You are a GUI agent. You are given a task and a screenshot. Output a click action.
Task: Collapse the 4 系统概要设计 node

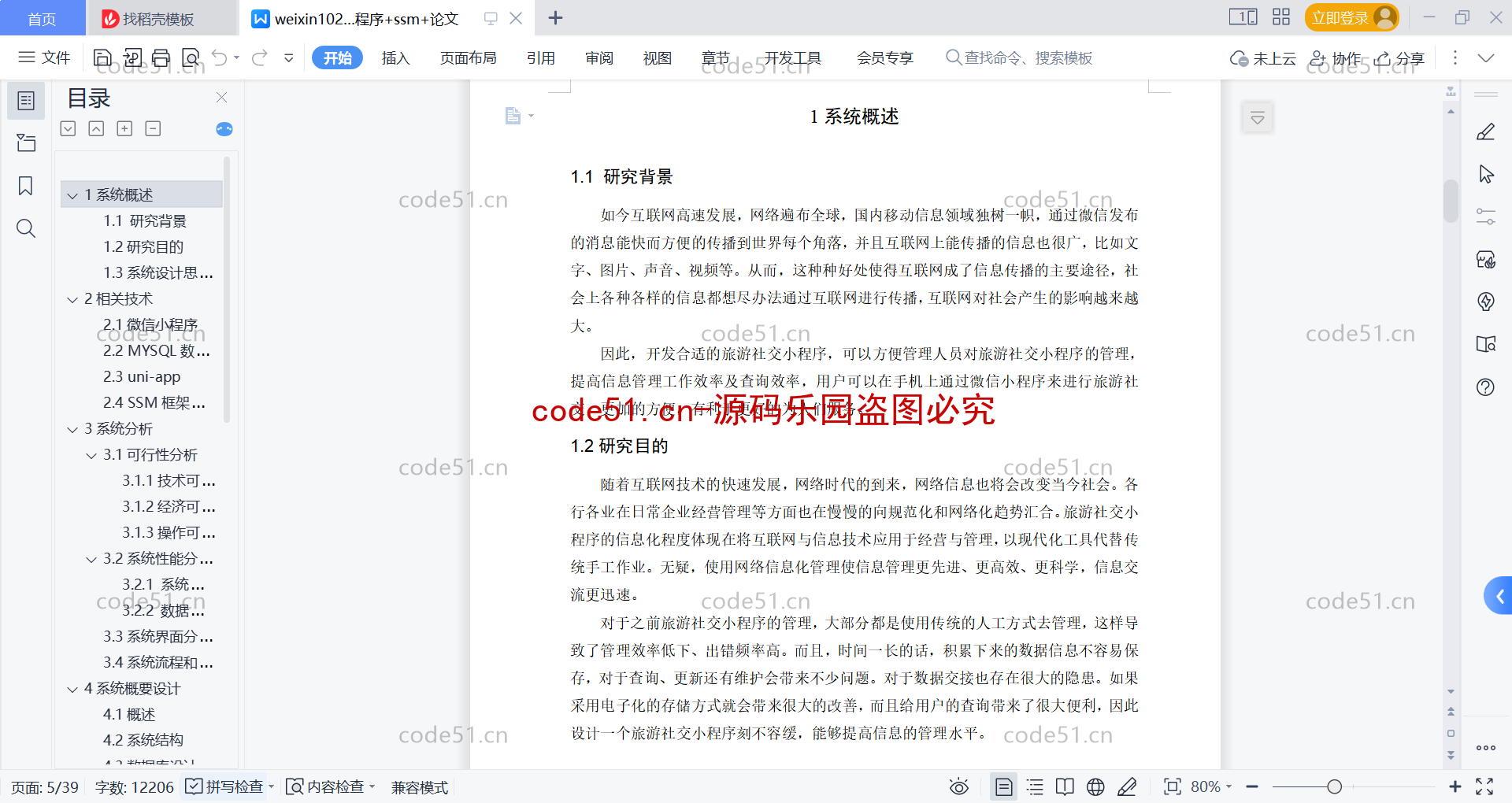pos(72,689)
